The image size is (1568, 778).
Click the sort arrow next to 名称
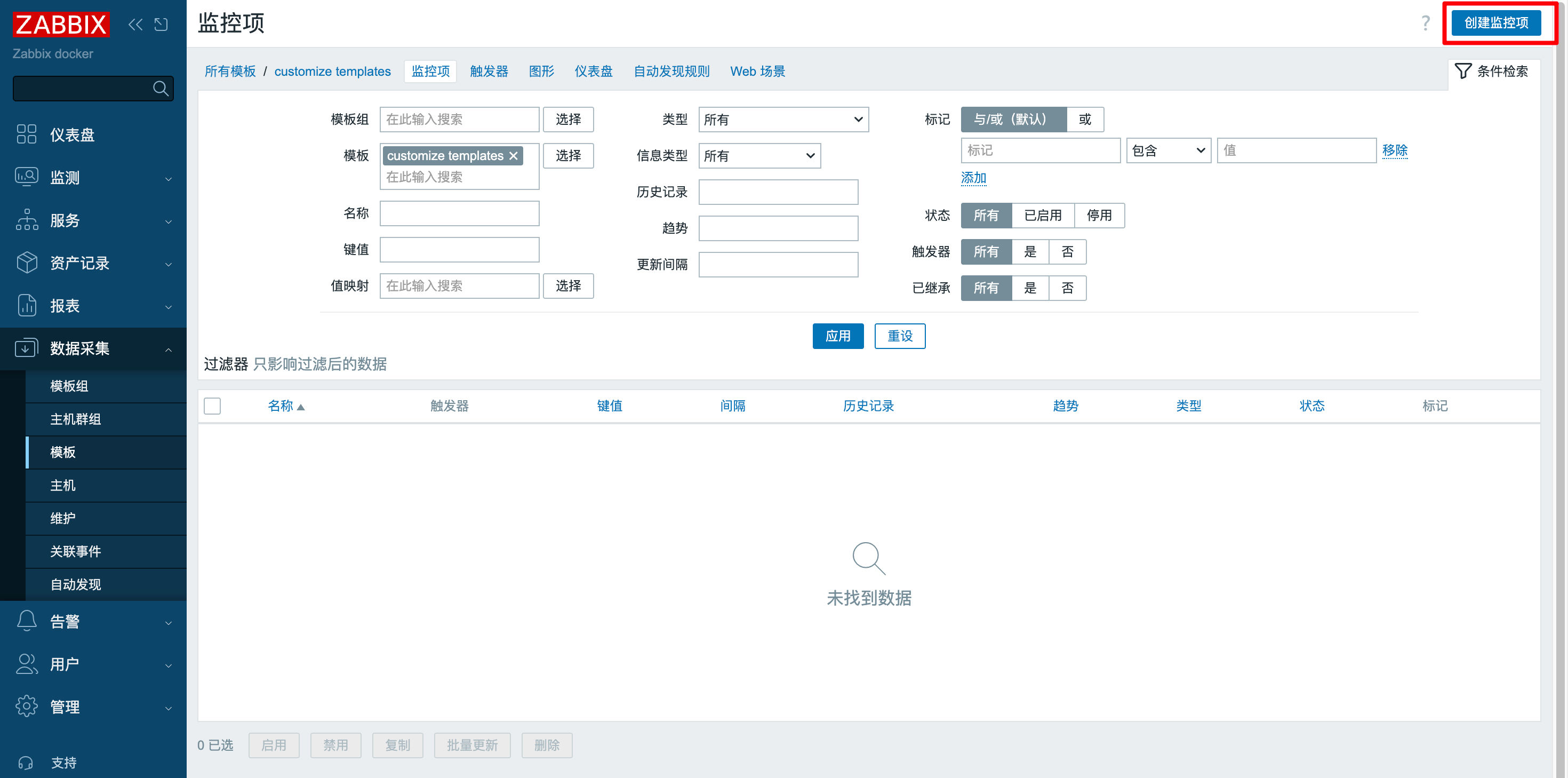coord(300,407)
